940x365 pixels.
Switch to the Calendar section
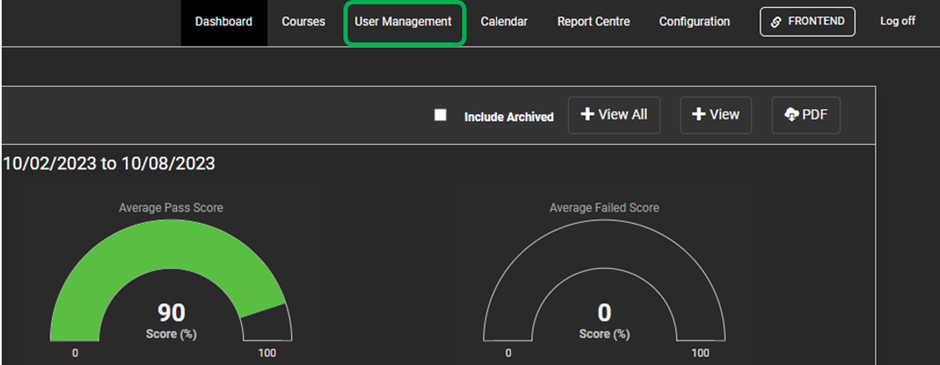click(x=504, y=22)
